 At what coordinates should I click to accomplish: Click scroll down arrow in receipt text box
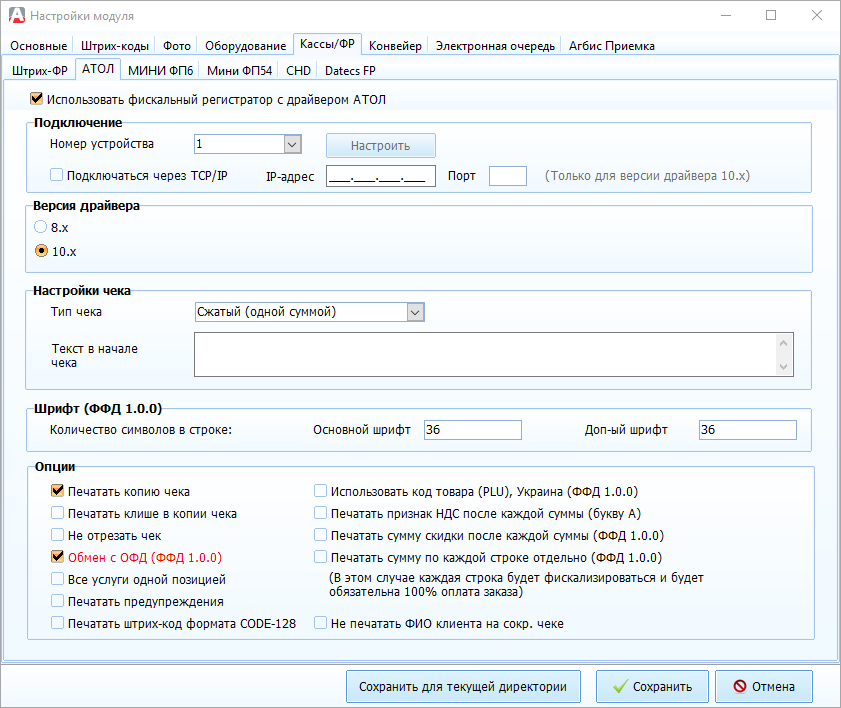(x=784, y=367)
